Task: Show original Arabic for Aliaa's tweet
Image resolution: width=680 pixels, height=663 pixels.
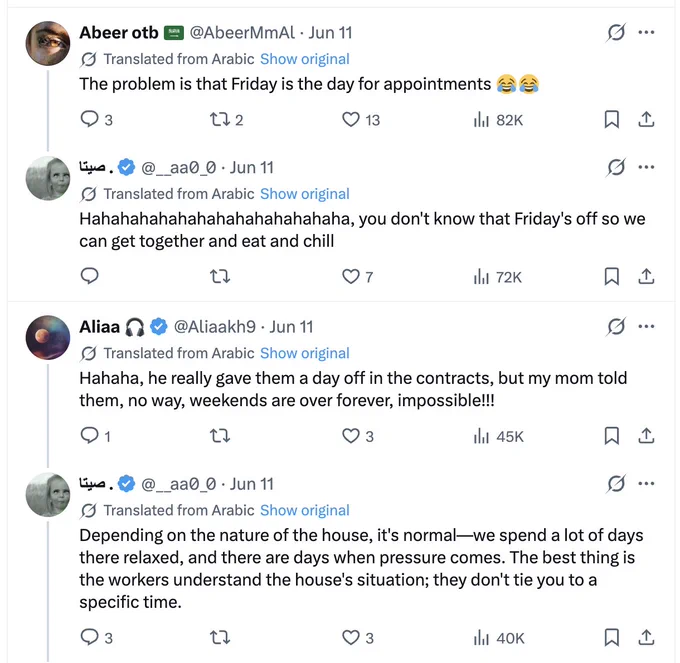Action: click(x=304, y=353)
